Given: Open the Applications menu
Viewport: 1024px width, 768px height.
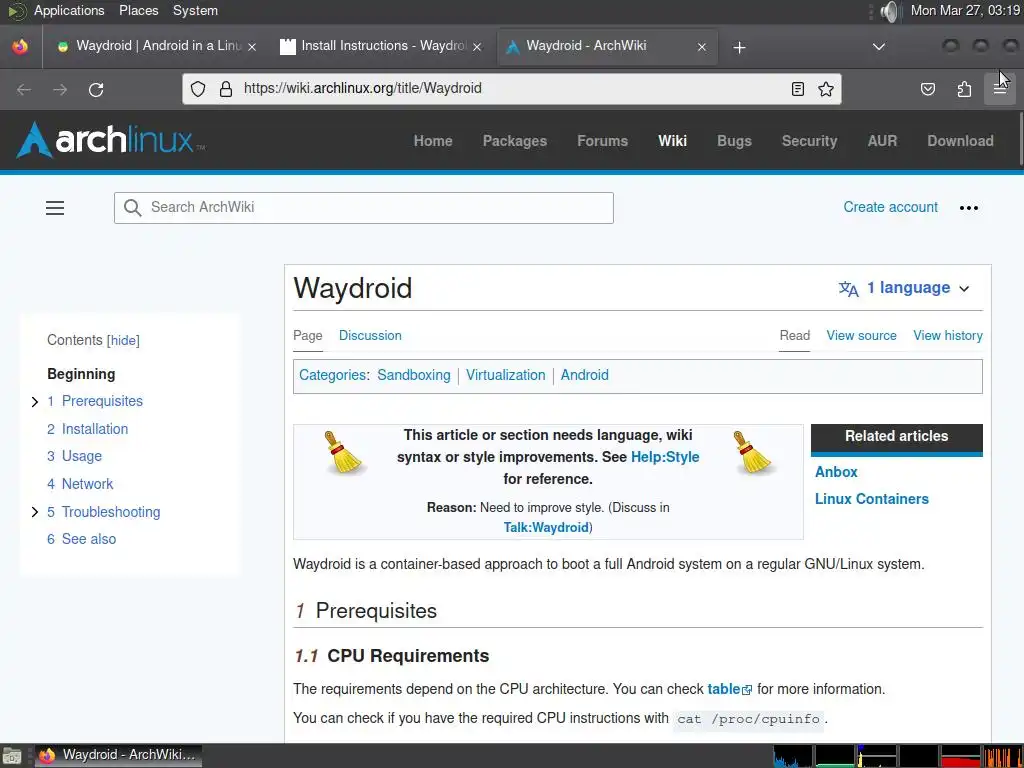Looking at the screenshot, I should click(69, 10).
